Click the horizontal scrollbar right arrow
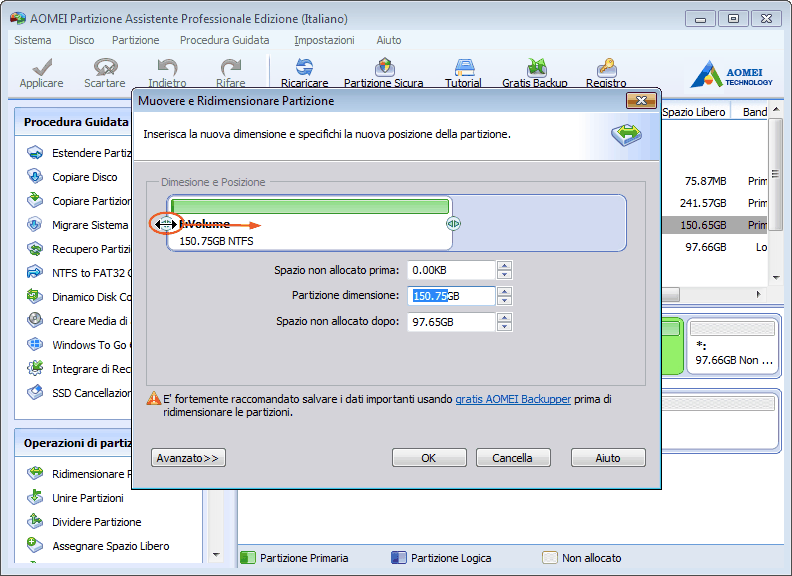 (758, 295)
